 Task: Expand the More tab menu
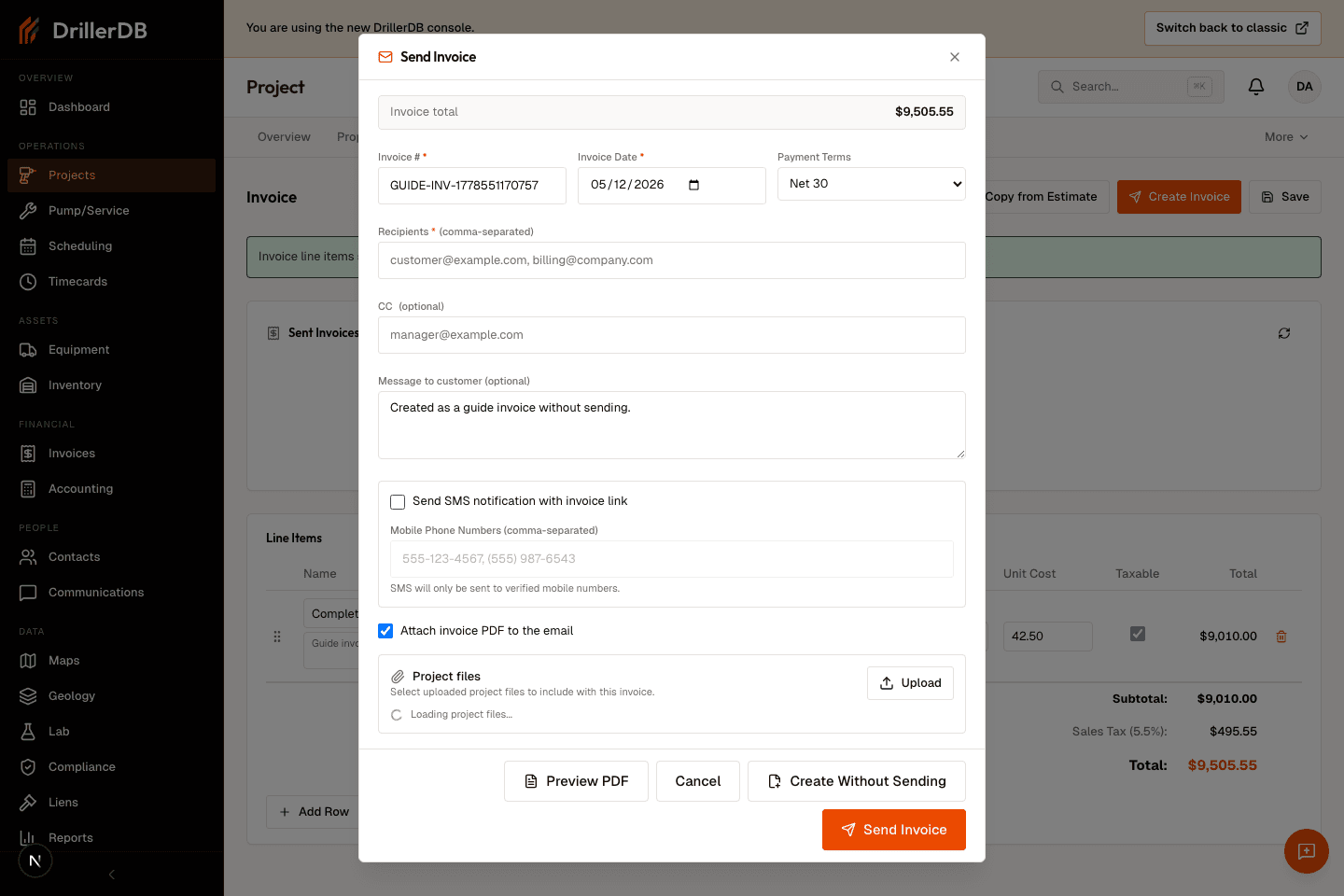1286,137
